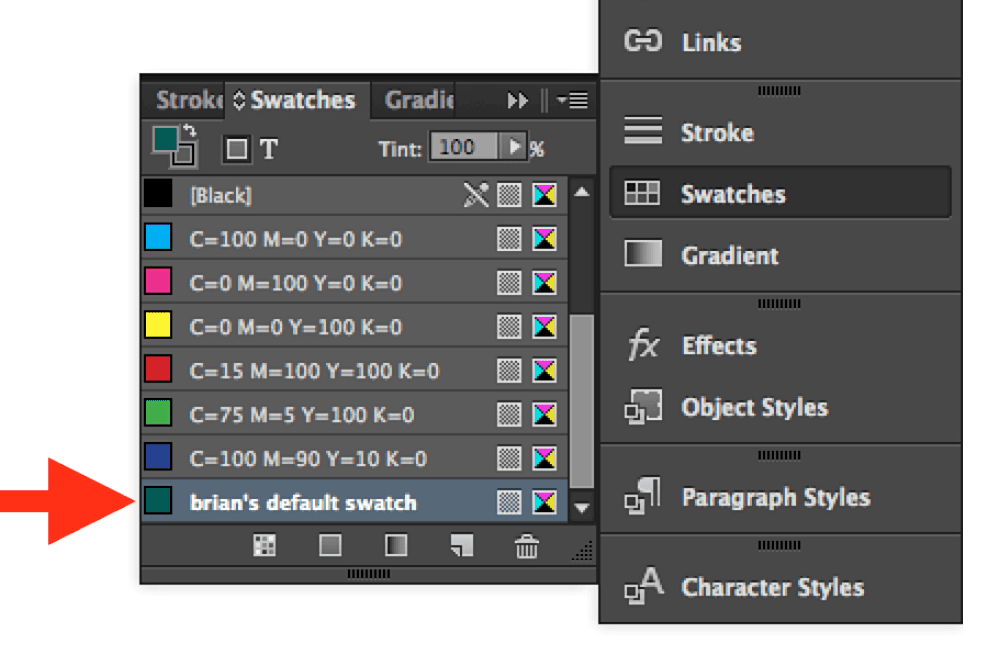Switch to the Gradient tab
Screen dimensions: 1000x650
[416, 100]
